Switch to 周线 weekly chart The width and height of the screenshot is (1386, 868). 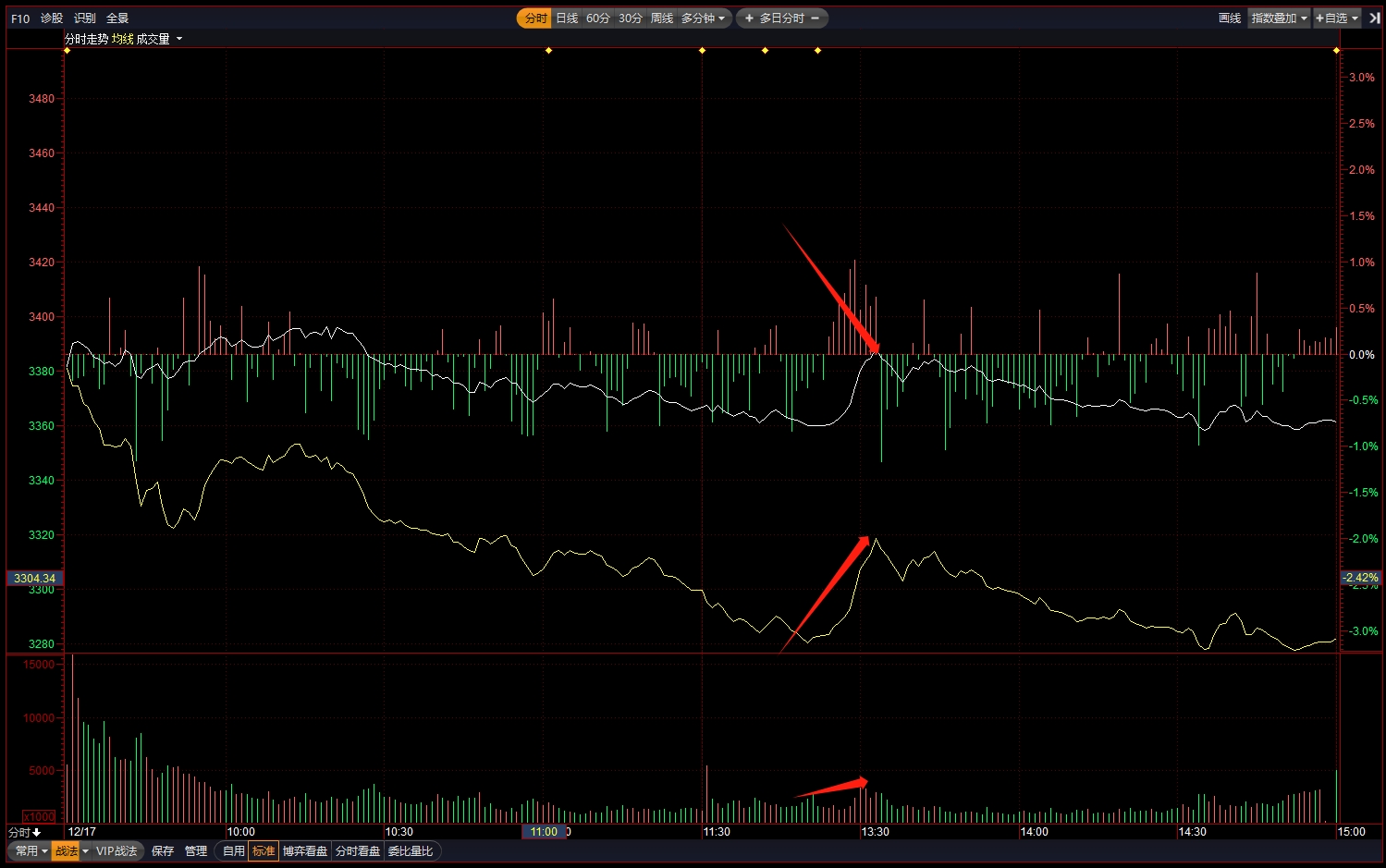(x=662, y=18)
